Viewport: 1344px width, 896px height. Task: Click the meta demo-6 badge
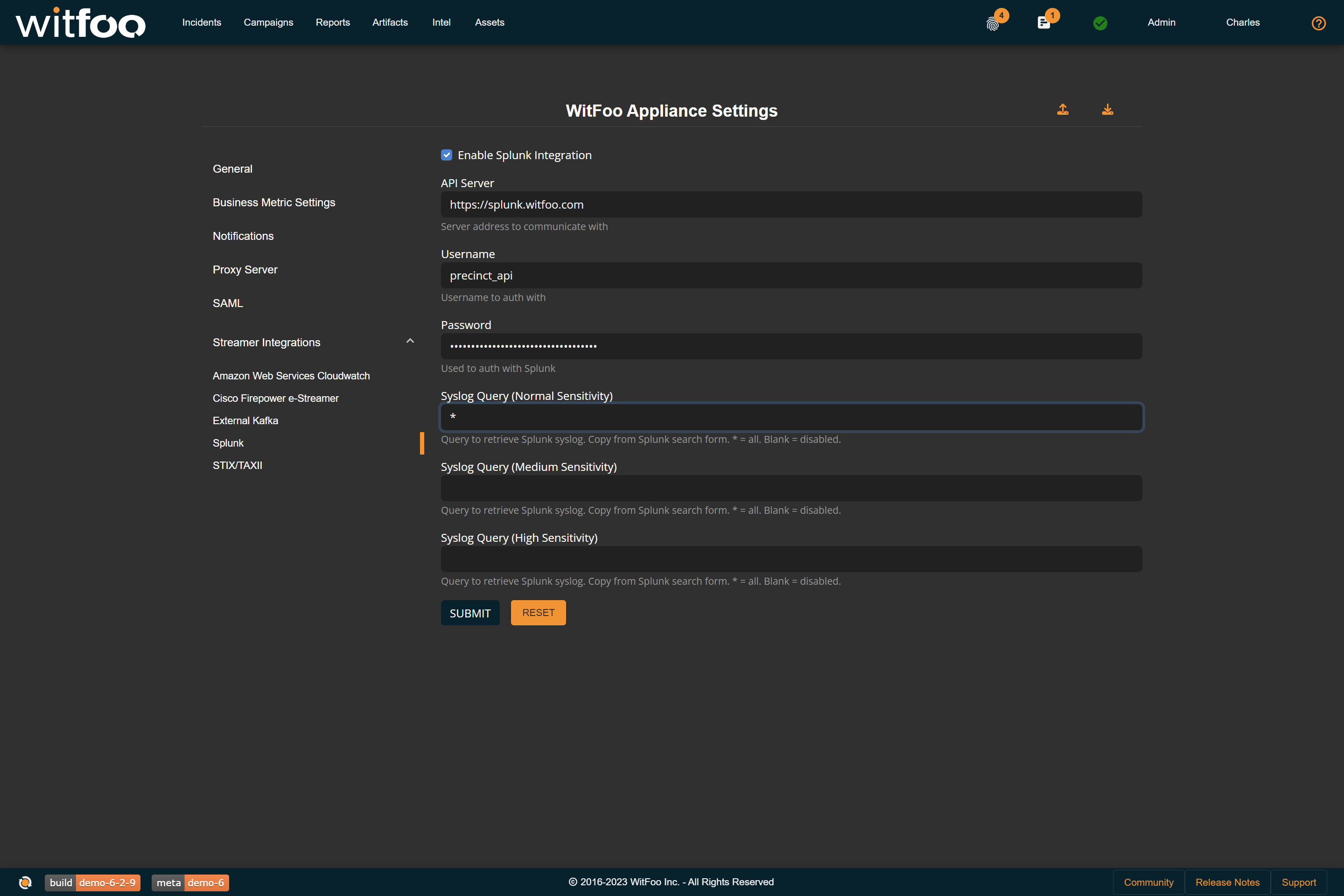coord(190,882)
